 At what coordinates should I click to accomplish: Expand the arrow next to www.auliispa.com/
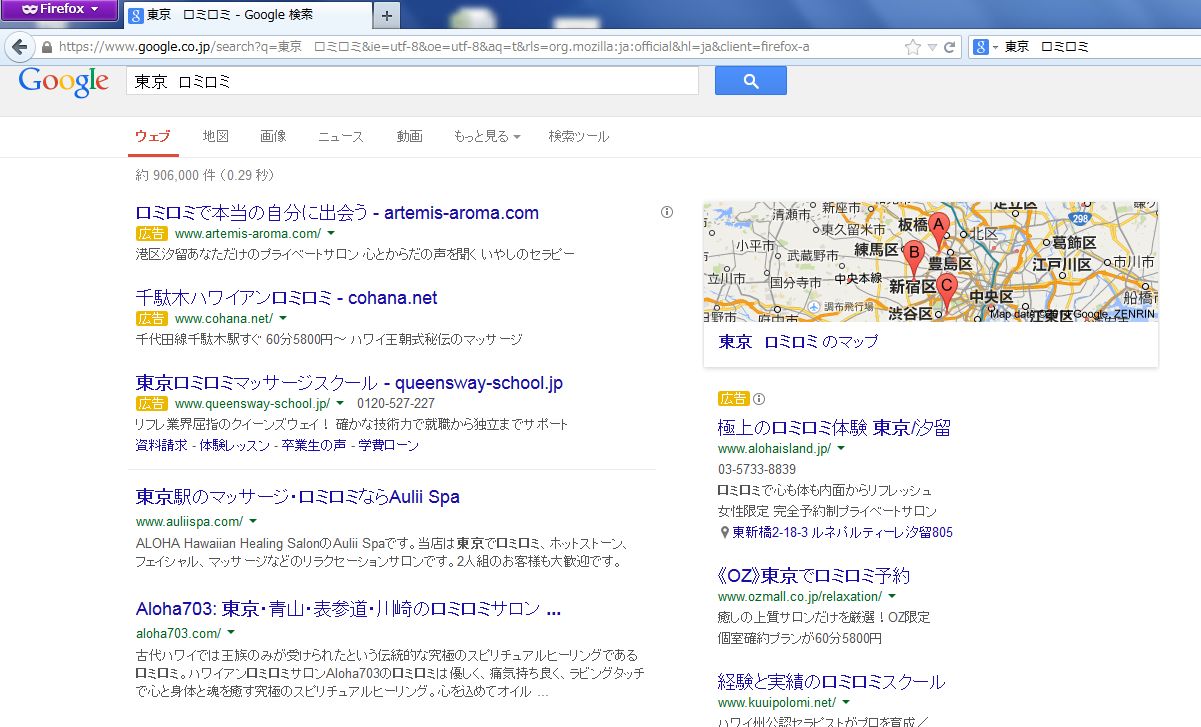(253, 521)
